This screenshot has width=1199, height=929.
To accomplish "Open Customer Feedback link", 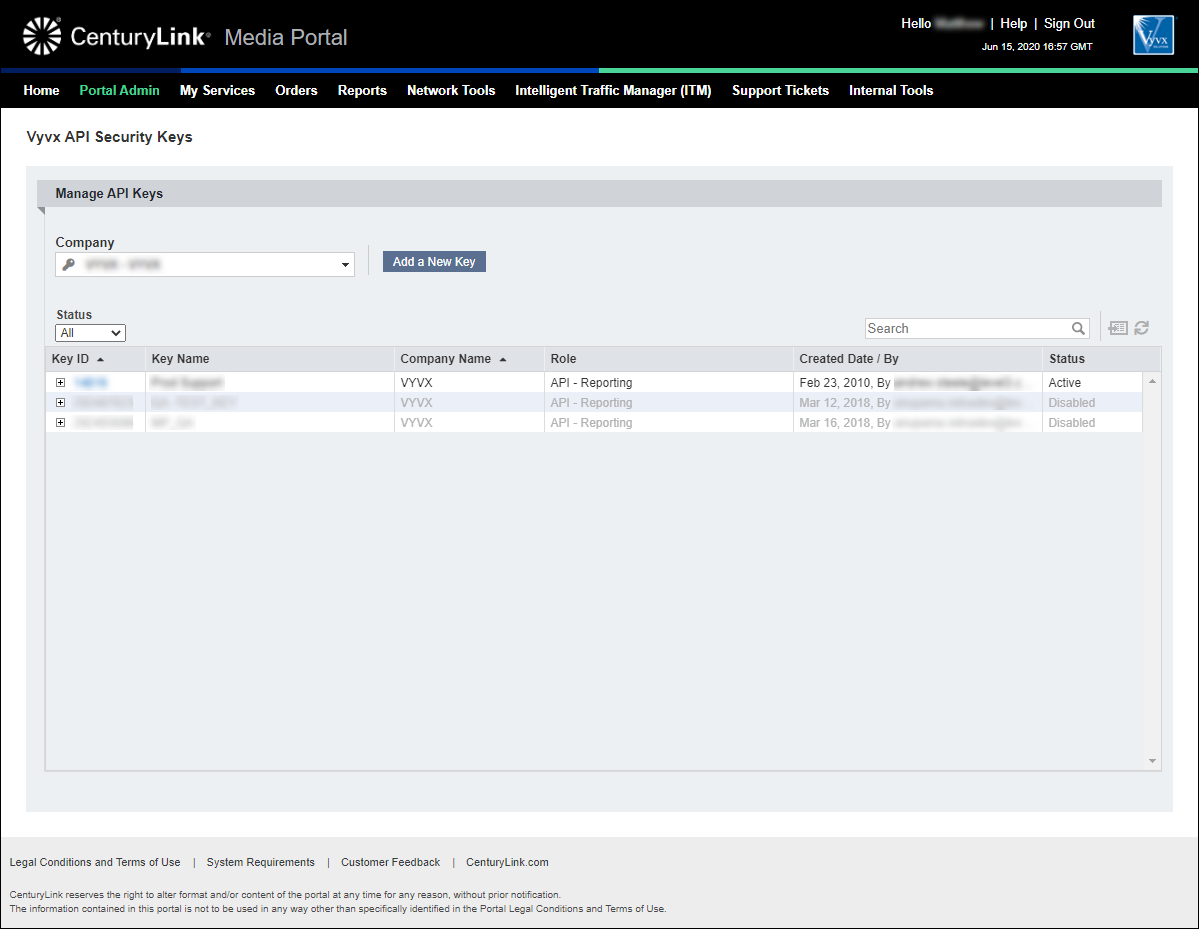I will coord(391,862).
